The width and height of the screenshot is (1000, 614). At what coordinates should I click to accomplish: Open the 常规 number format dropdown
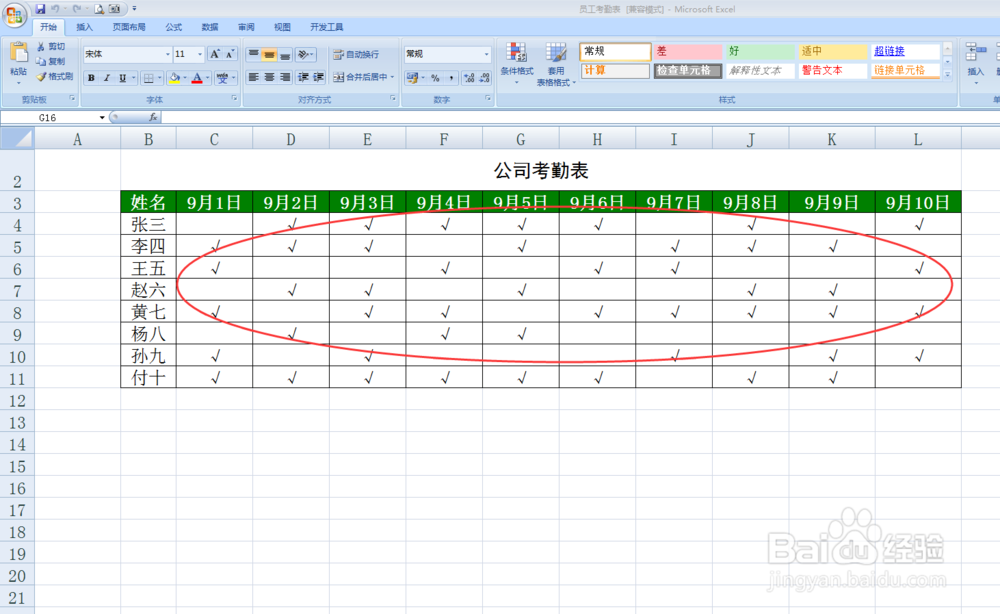487,54
